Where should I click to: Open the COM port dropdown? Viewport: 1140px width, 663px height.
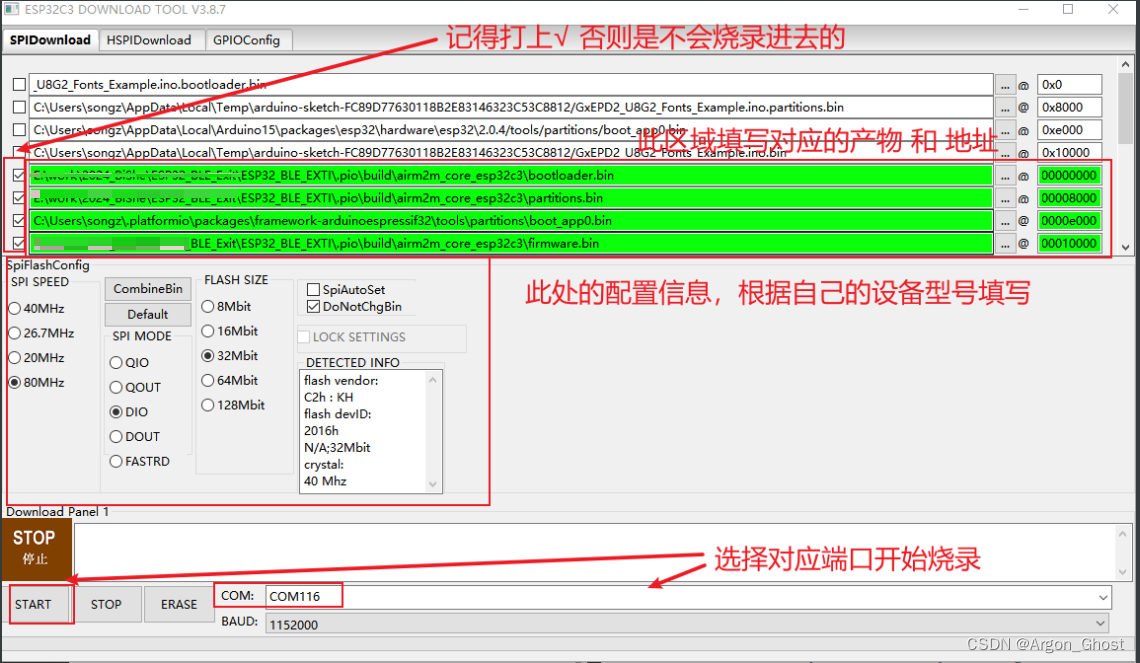[1102, 597]
